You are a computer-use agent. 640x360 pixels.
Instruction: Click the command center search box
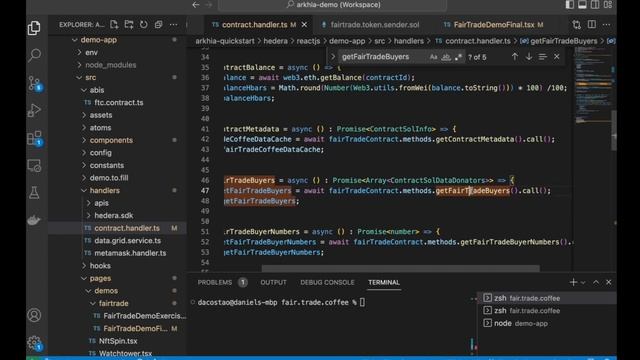tap(333, 5)
